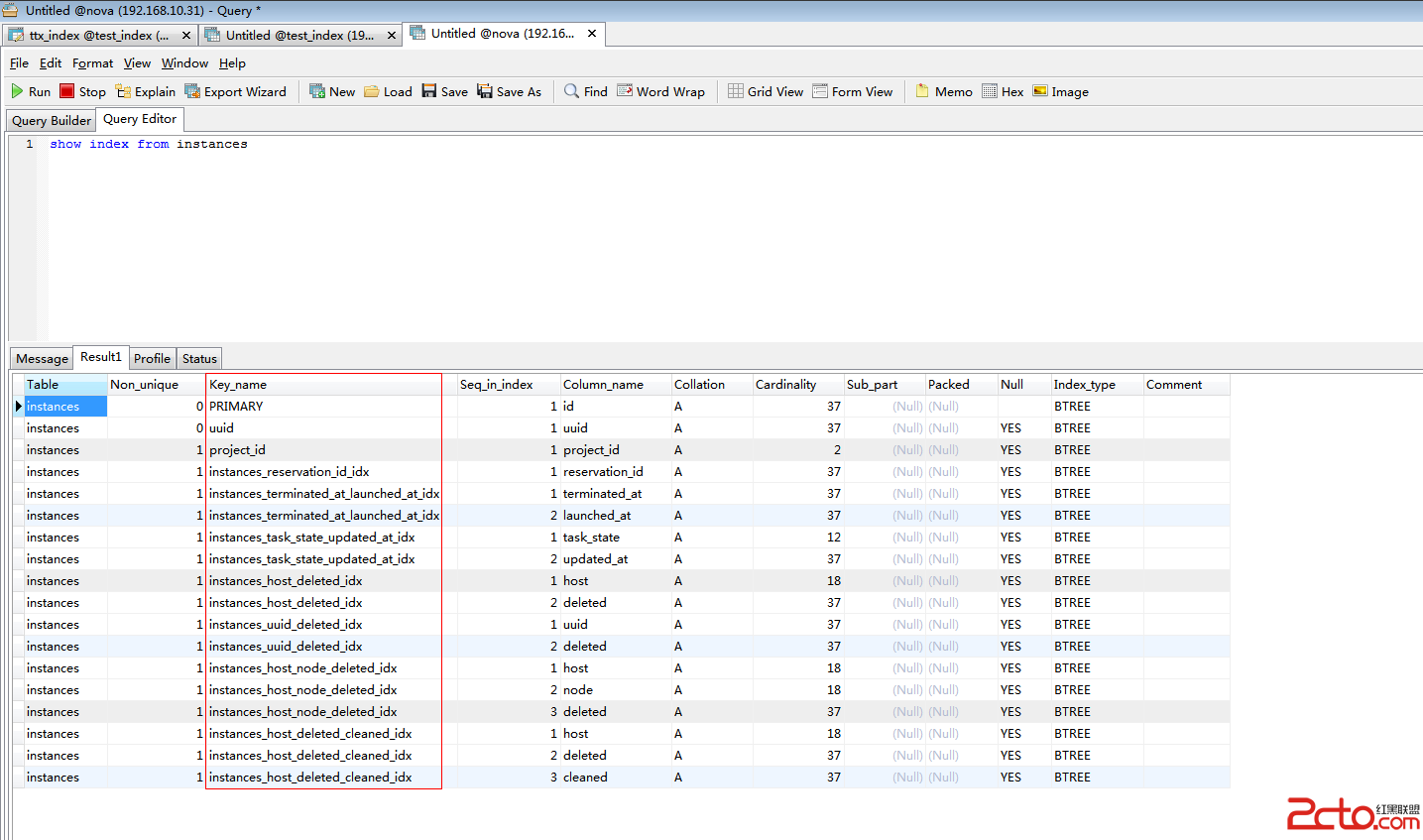Image resolution: width=1423 pixels, height=840 pixels.
Task: Open the Hex viewer
Action: pos(1003,91)
